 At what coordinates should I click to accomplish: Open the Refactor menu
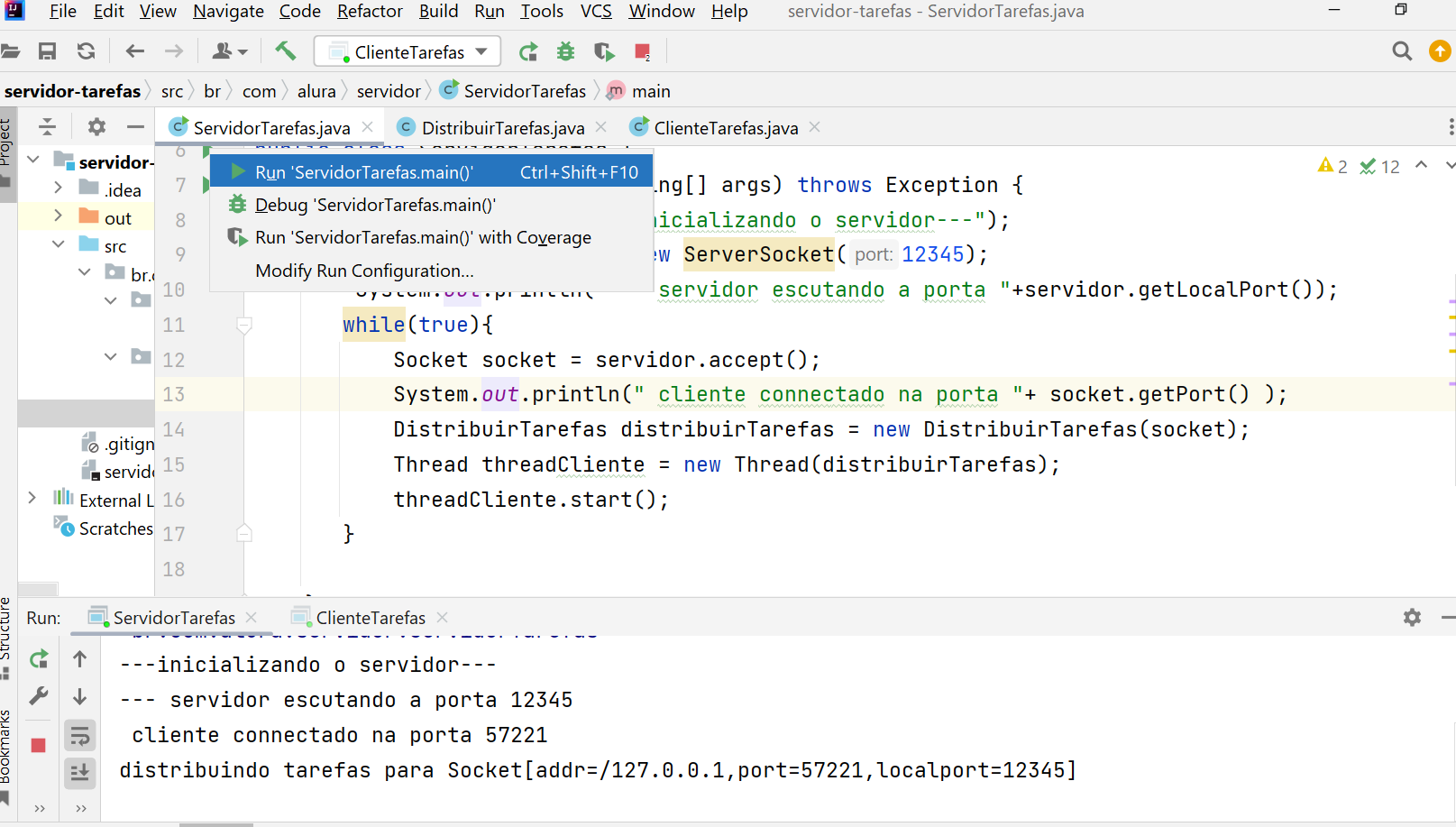(x=370, y=12)
